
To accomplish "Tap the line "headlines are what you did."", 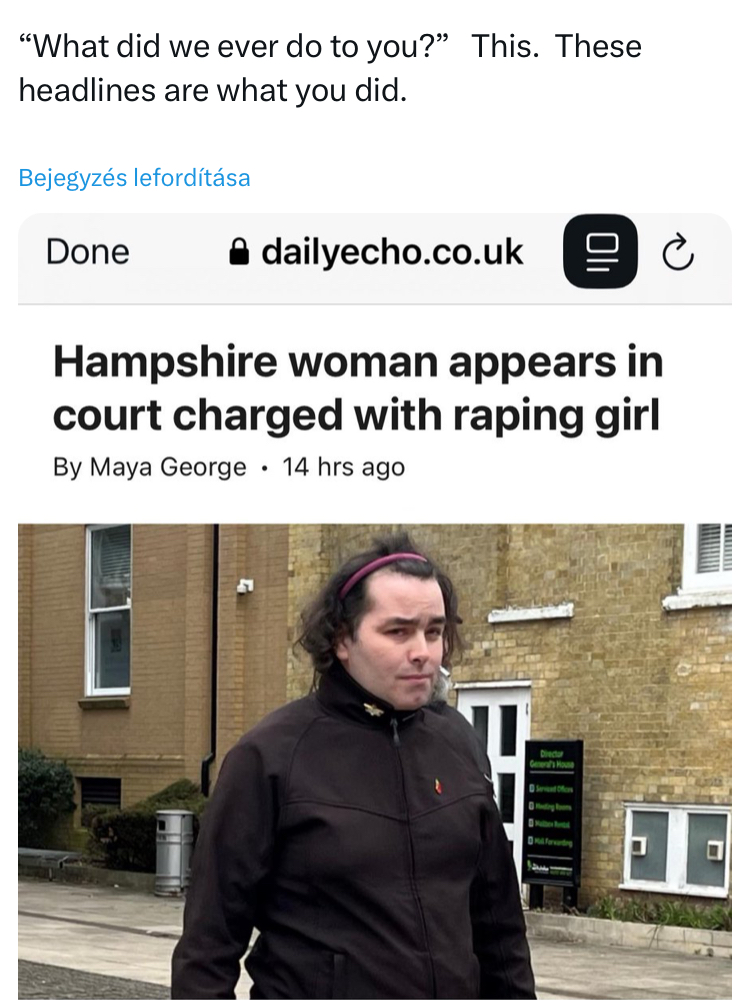I will coord(213,91).
